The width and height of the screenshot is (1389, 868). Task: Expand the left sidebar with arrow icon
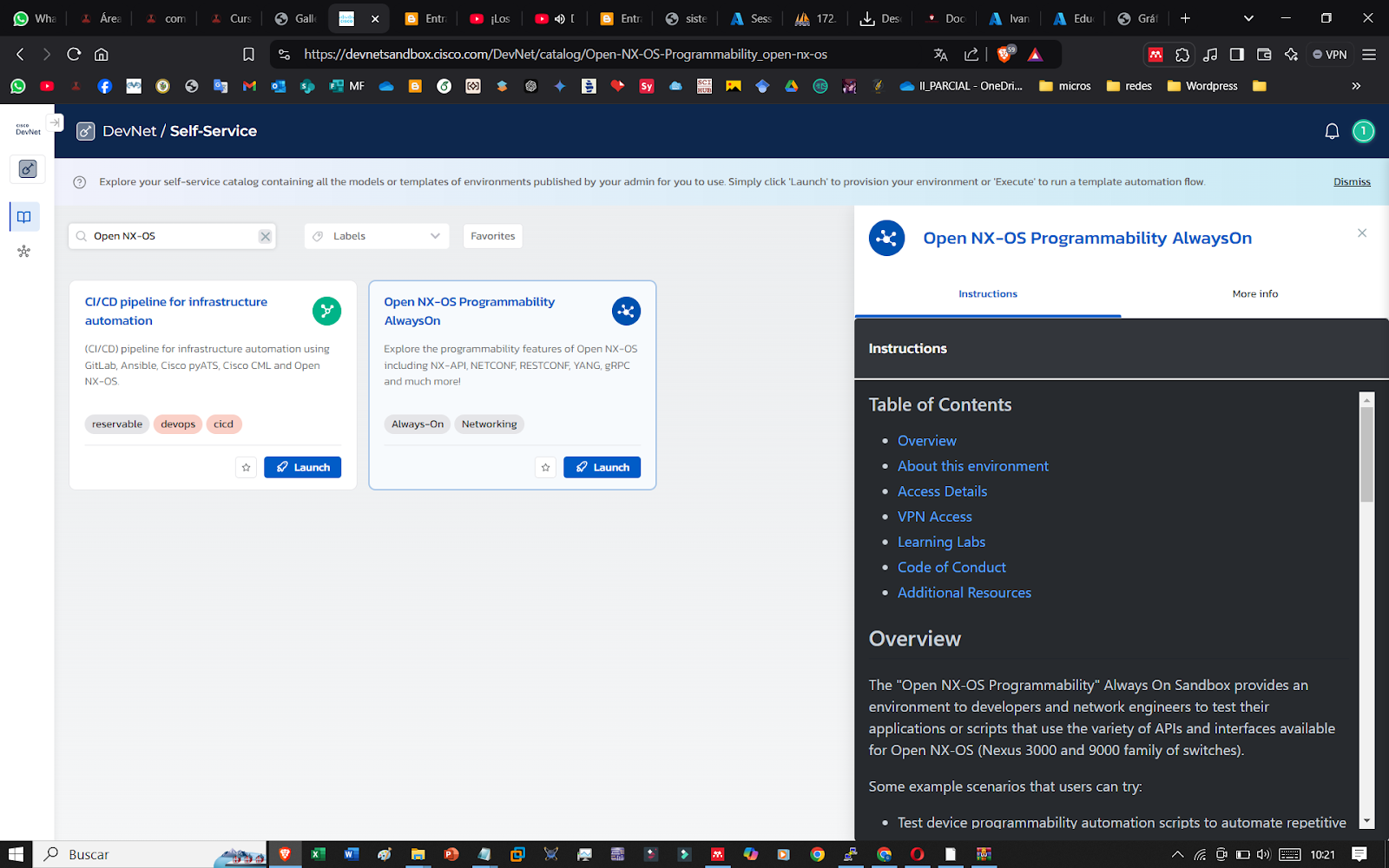[55, 123]
